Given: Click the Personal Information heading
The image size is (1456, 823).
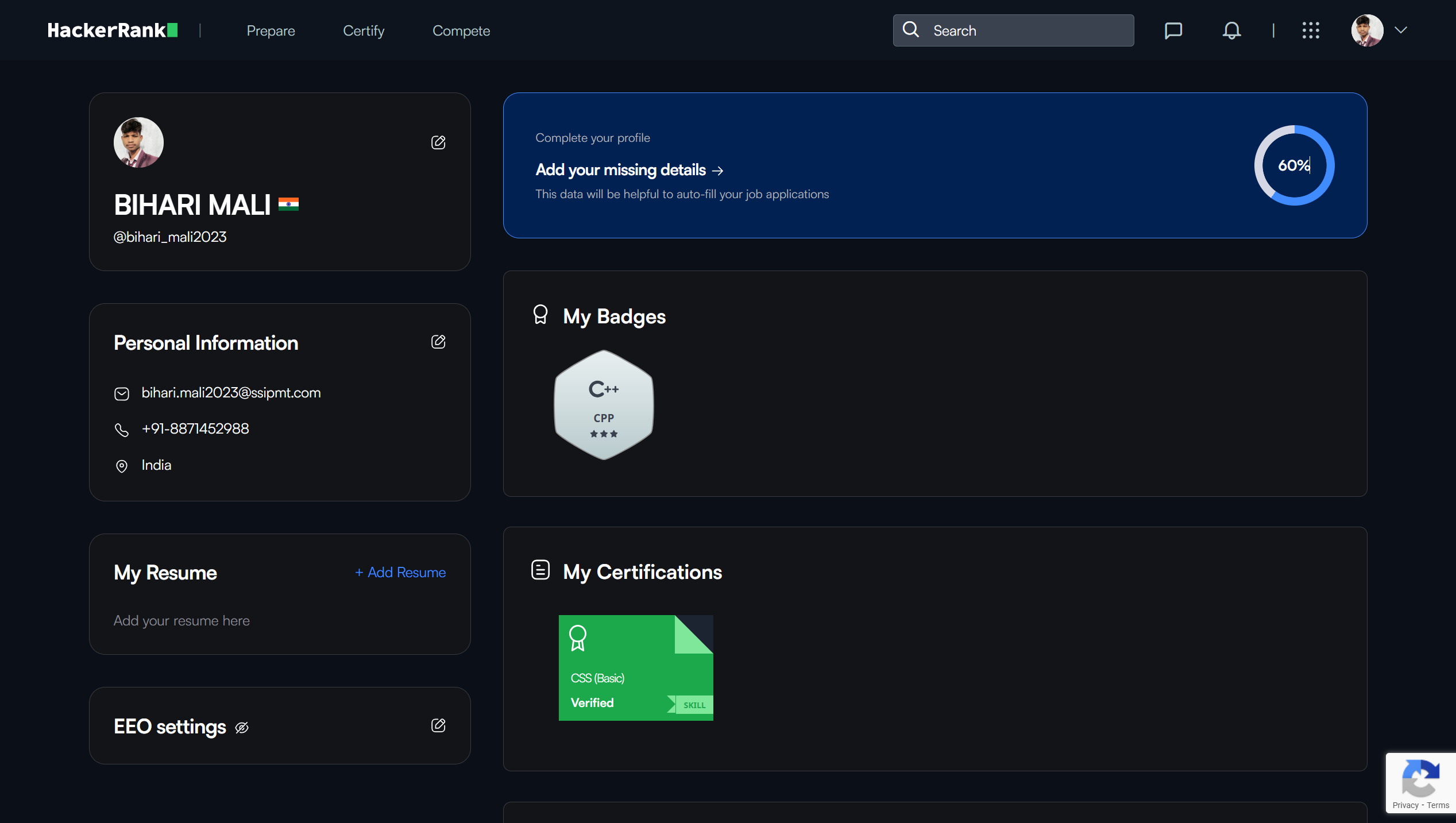Looking at the screenshot, I should [206, 343].
